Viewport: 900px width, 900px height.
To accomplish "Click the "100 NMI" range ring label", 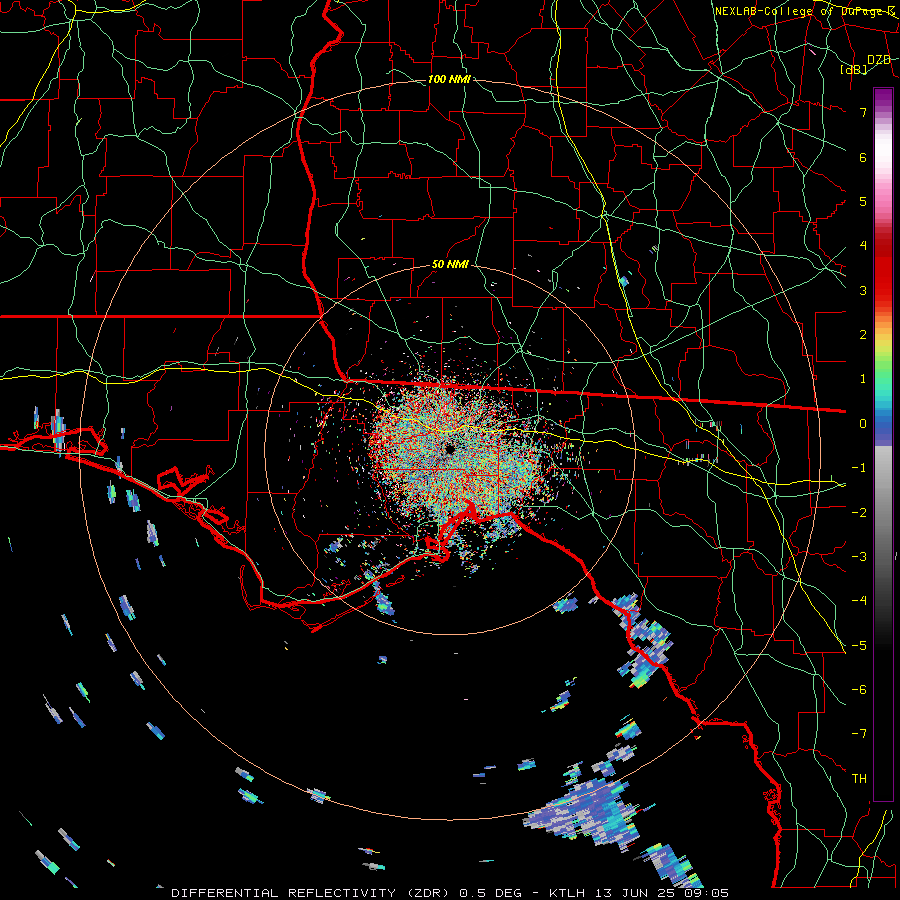I will [449, 79].
